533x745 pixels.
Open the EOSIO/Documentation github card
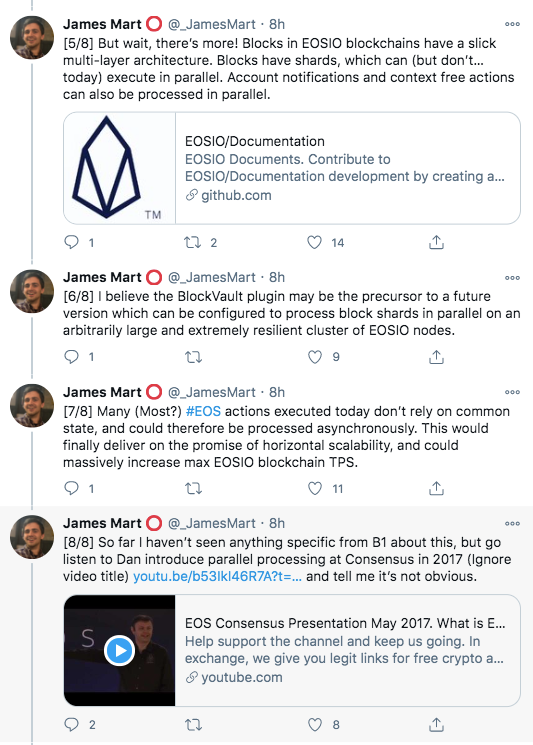click(x=292, y=168)
